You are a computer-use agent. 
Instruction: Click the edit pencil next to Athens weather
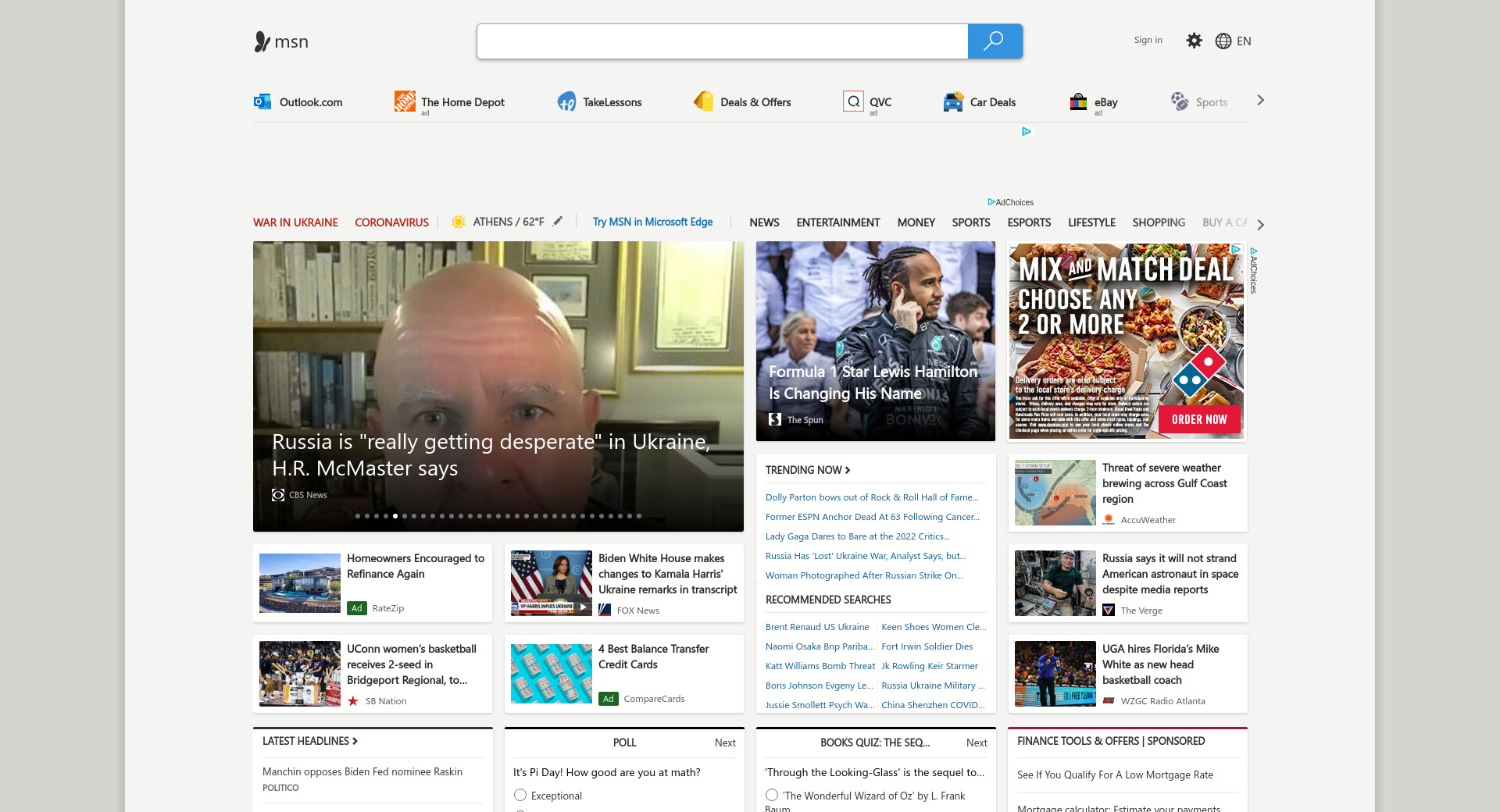[x=558, y=222]
